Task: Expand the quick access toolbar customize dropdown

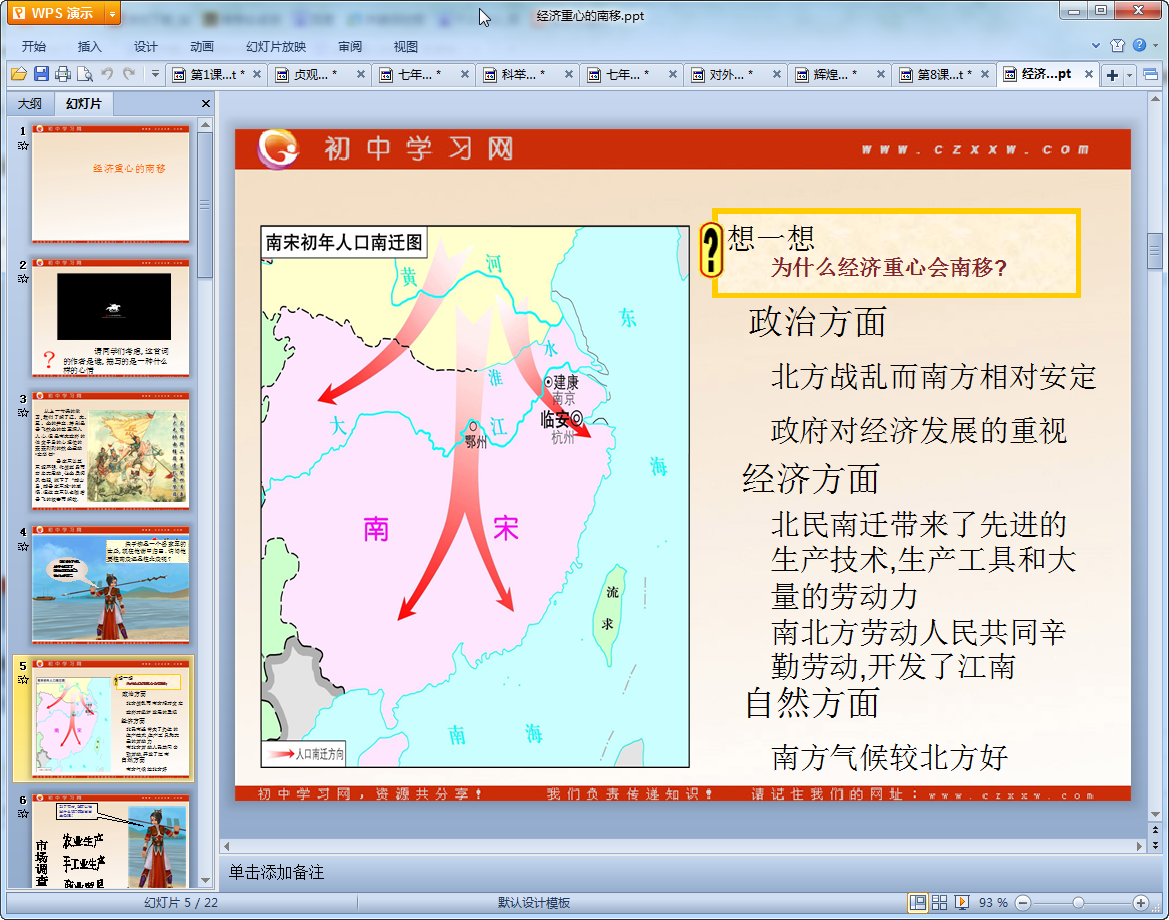Action: [155, 74]
